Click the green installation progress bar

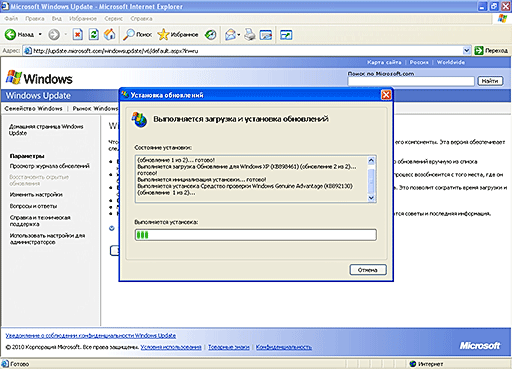tap(256, 235)
